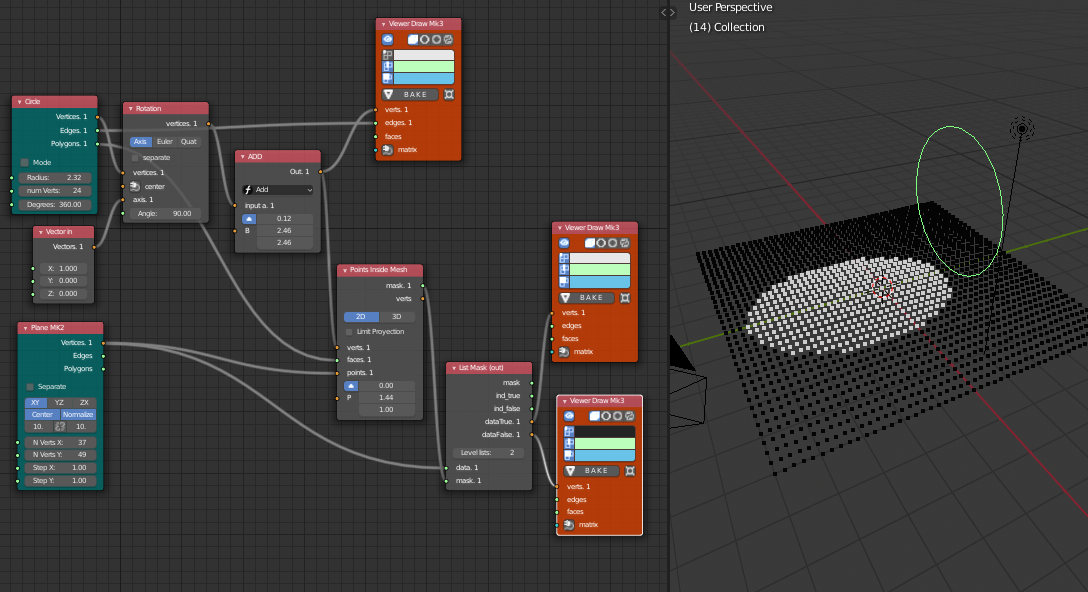
Task: Enable the Mode checkbox in the Circle node
Action: [25, 162]
